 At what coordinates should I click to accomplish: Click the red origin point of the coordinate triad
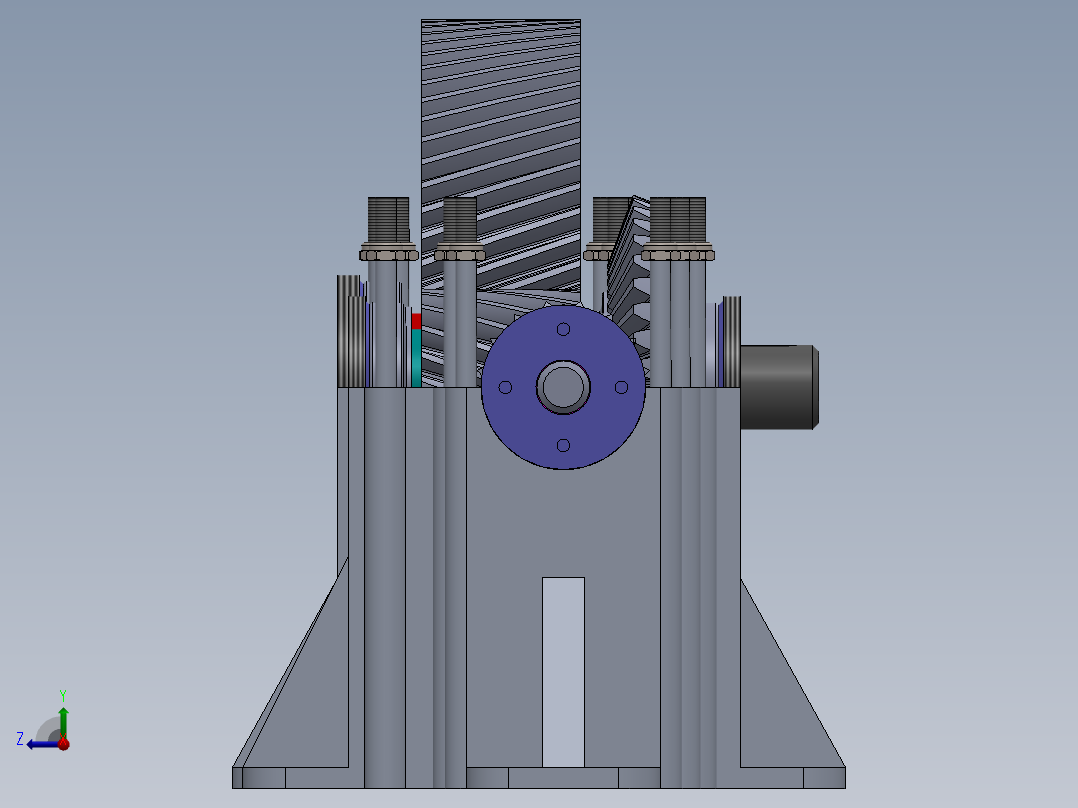tap(64, 743)
